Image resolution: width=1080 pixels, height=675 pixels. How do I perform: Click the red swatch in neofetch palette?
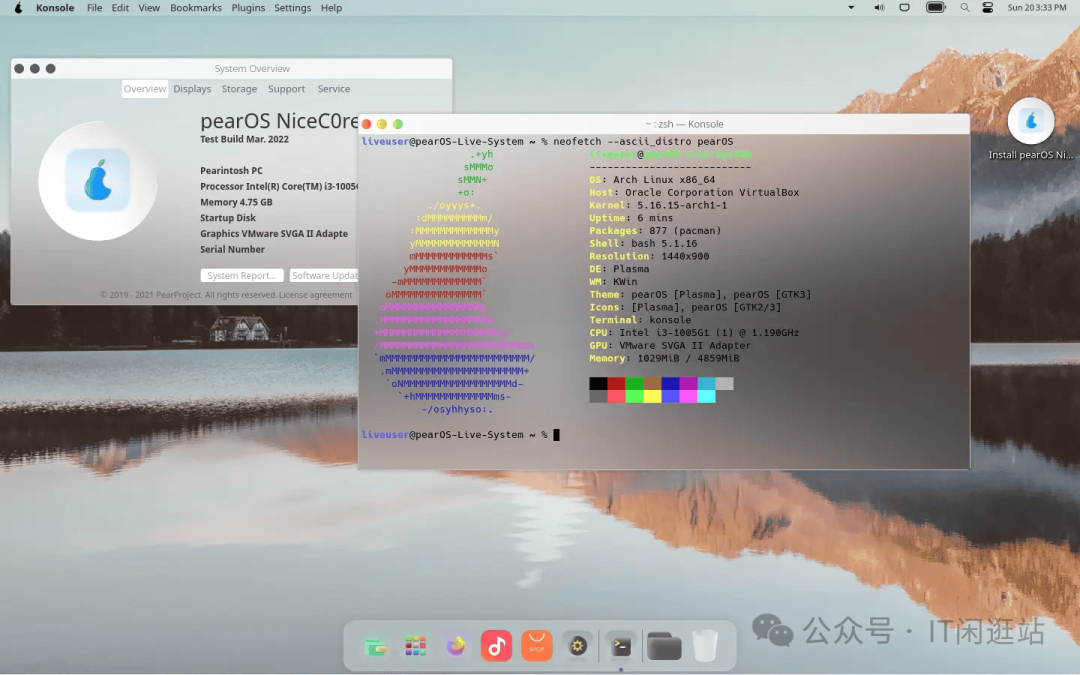[616, 384]
